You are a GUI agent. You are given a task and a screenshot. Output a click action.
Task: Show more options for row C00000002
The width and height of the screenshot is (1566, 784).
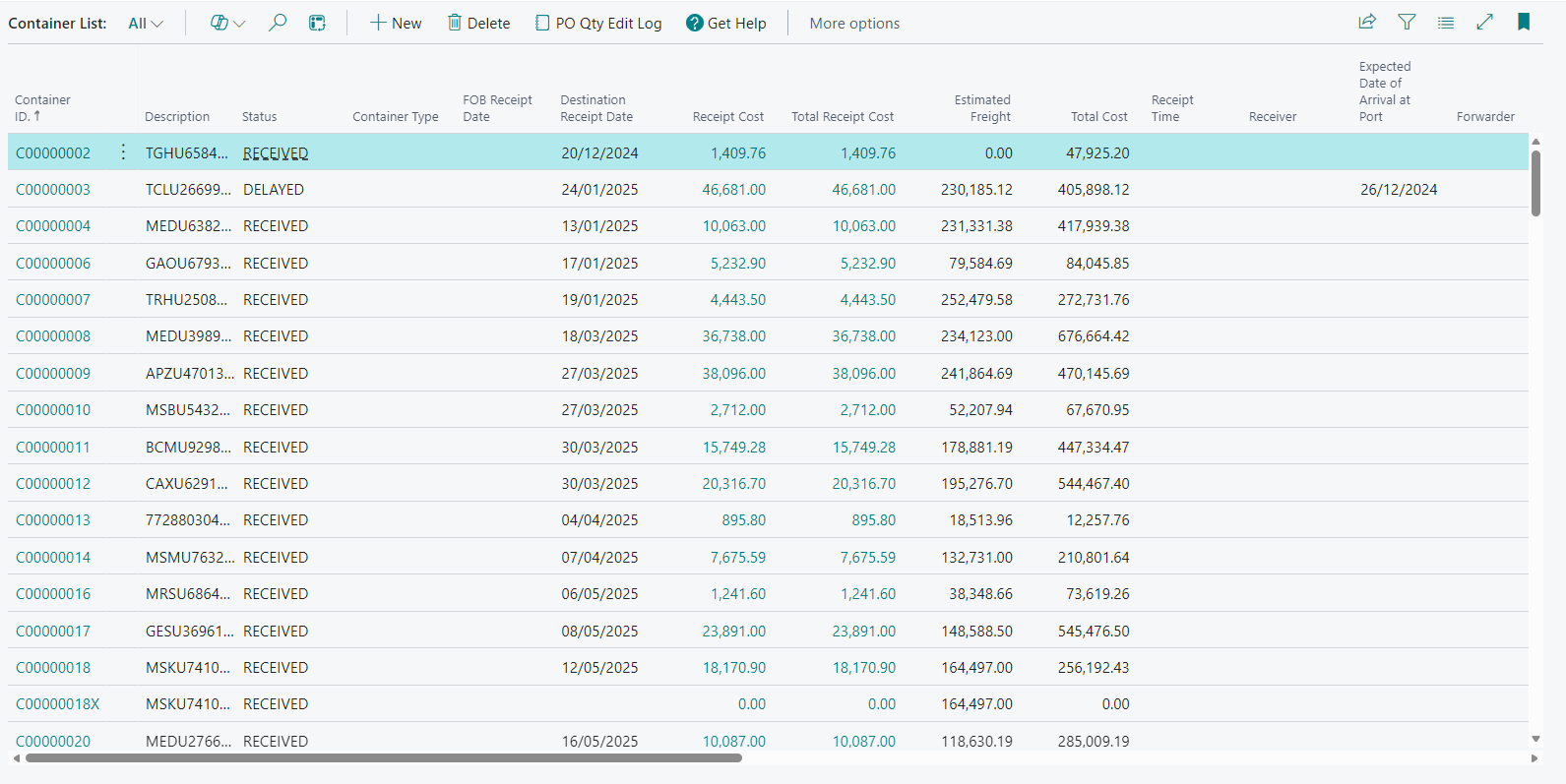tap(123, 152)
